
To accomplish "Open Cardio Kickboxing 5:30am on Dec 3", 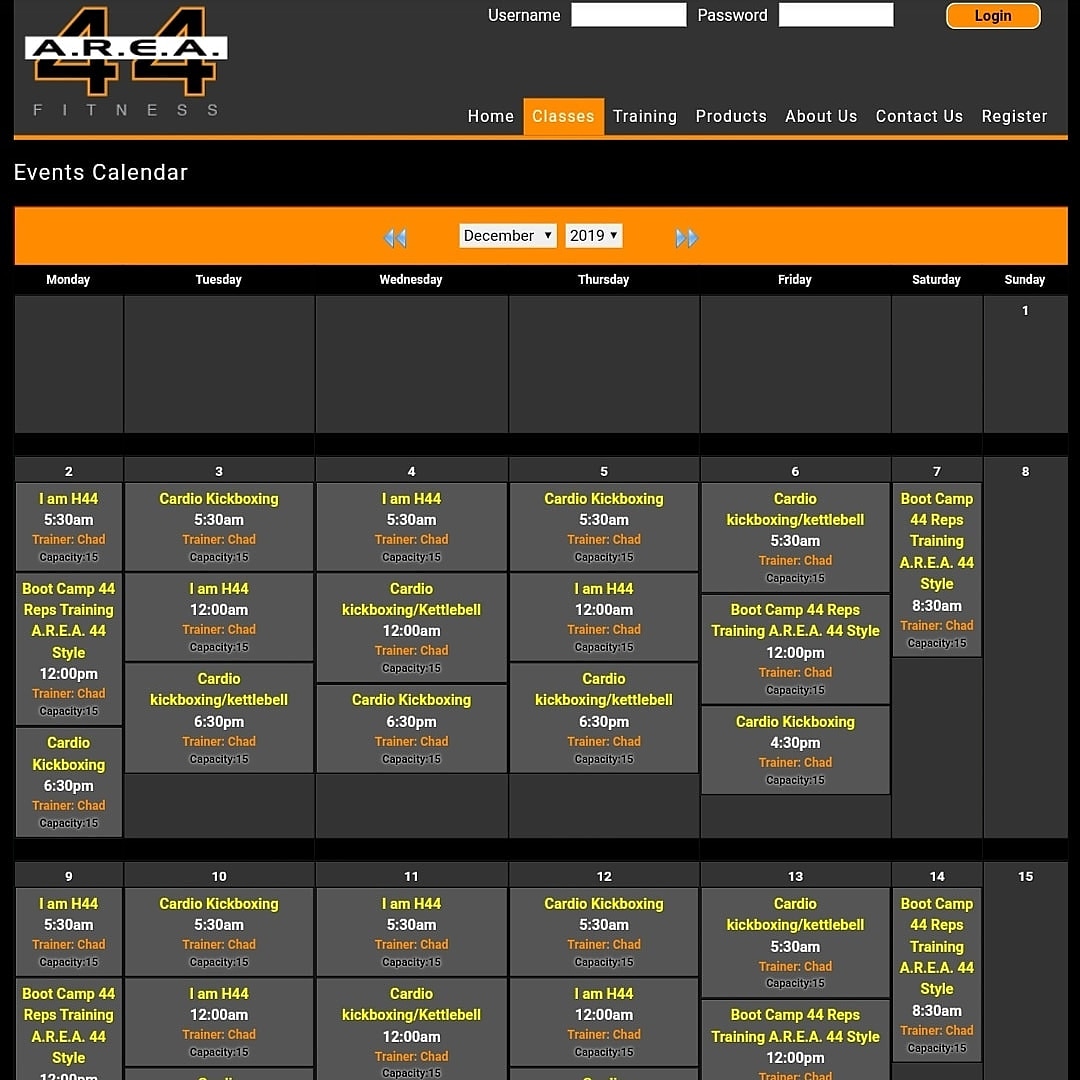I will point(219,527).
